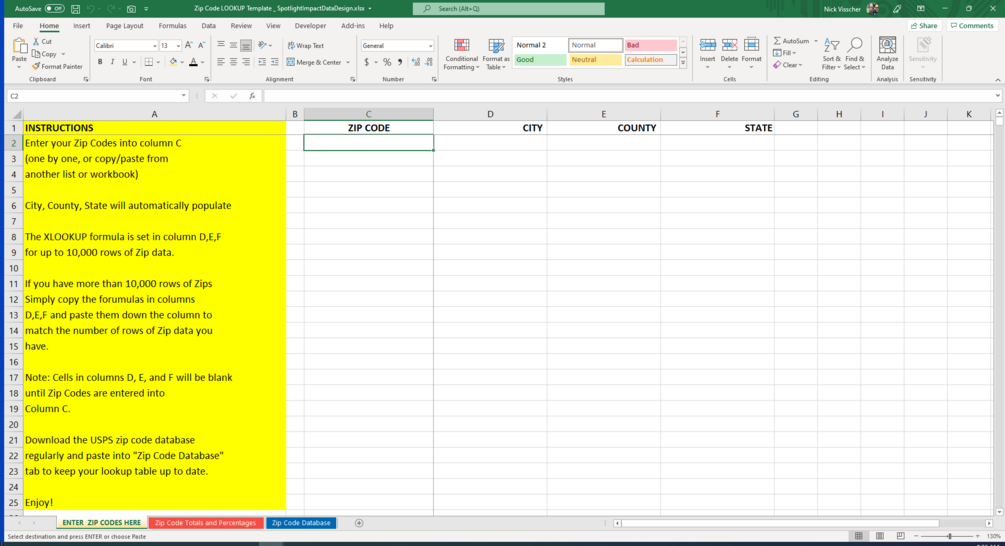The image size is (1005, 546).
Task: Toggle bold formatting
Action: tap(100, 62)
